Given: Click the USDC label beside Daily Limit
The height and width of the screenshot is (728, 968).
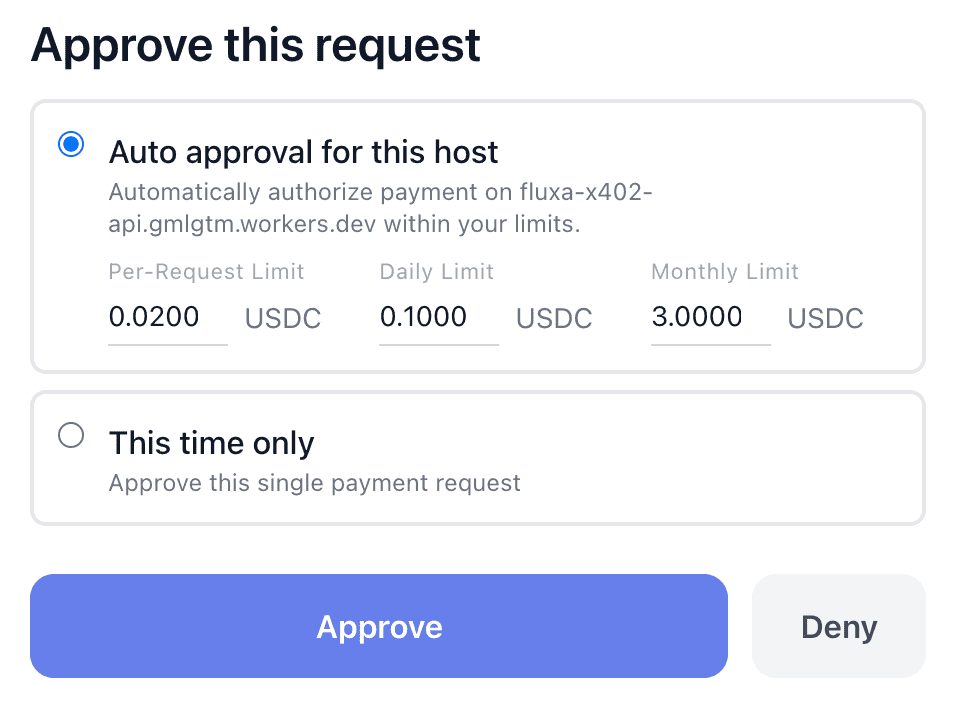Looking at the screenshot, I should point(553,319).
